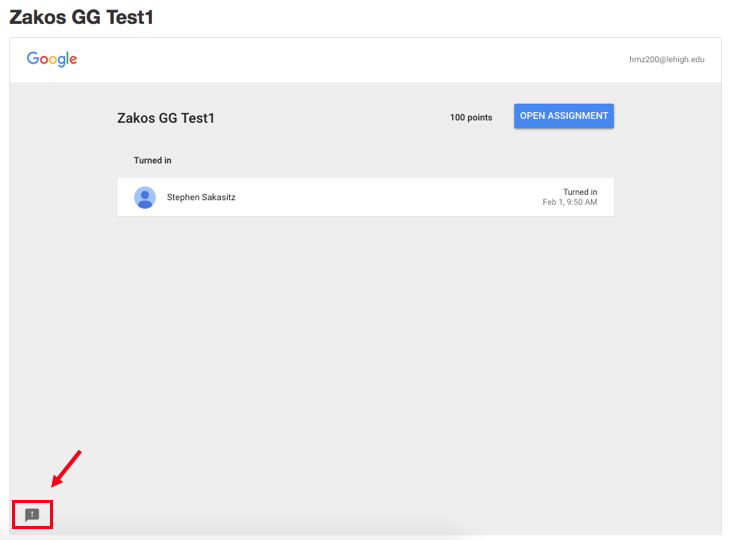Click the Google logo
The width and height of the screenshot is (732, 540).
coord(52,59)
